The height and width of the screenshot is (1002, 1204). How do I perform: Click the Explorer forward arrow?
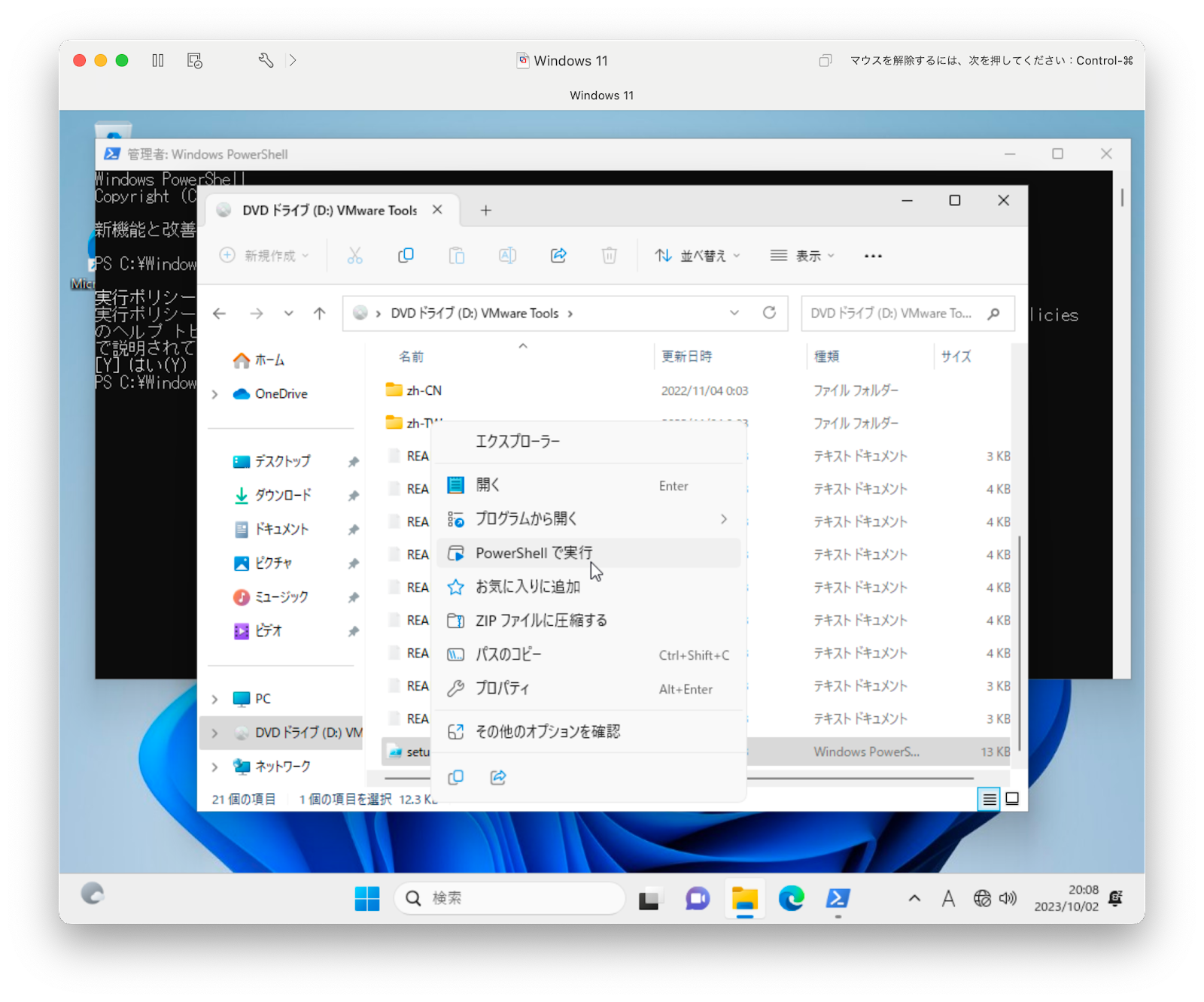point(257,314)
